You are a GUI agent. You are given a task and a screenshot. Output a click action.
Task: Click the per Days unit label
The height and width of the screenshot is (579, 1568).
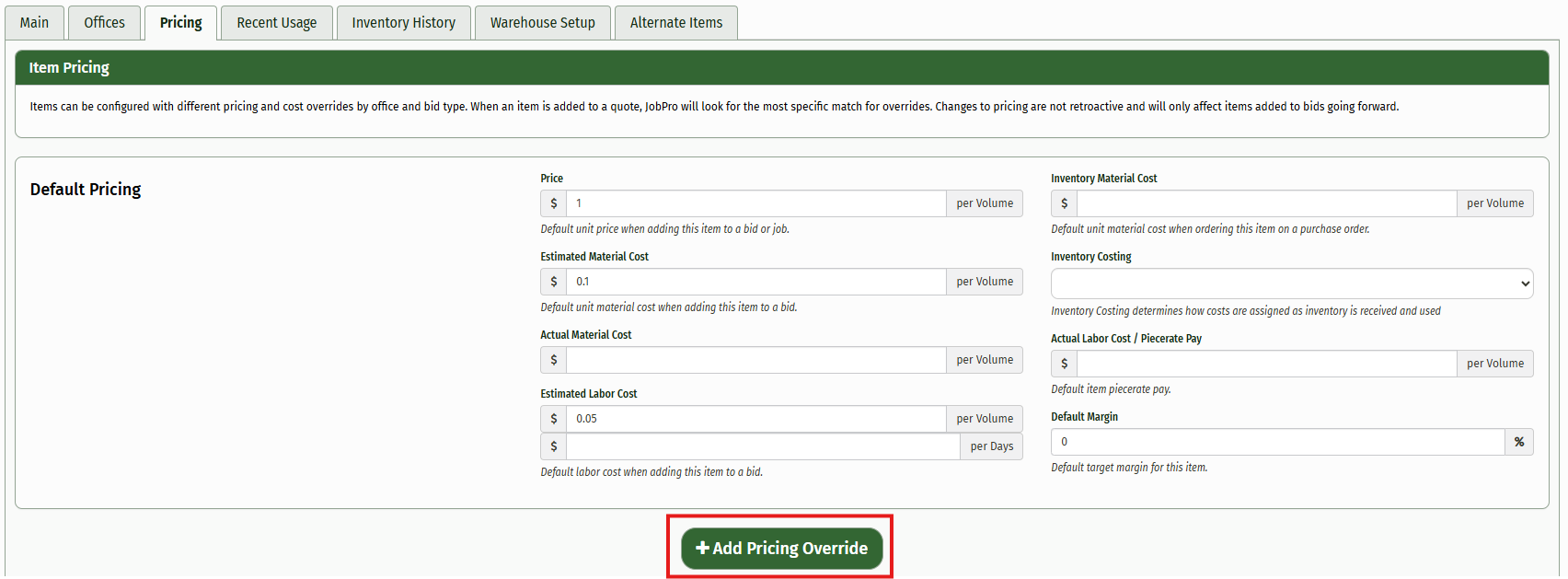(x=991, y=446)
